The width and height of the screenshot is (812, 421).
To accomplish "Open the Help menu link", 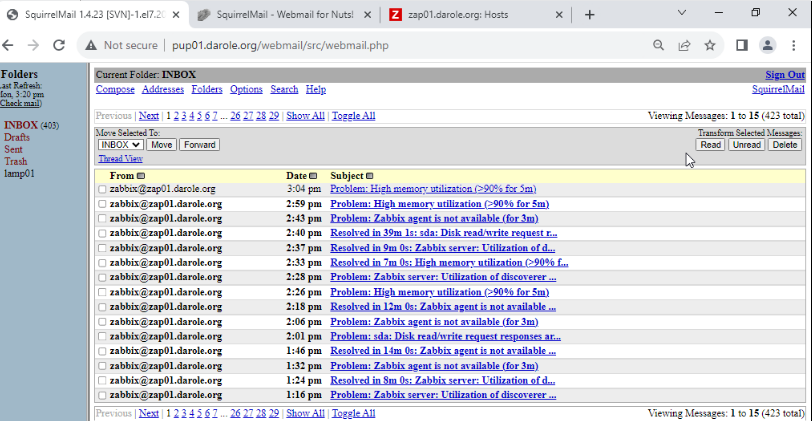I will coord(315,89).
